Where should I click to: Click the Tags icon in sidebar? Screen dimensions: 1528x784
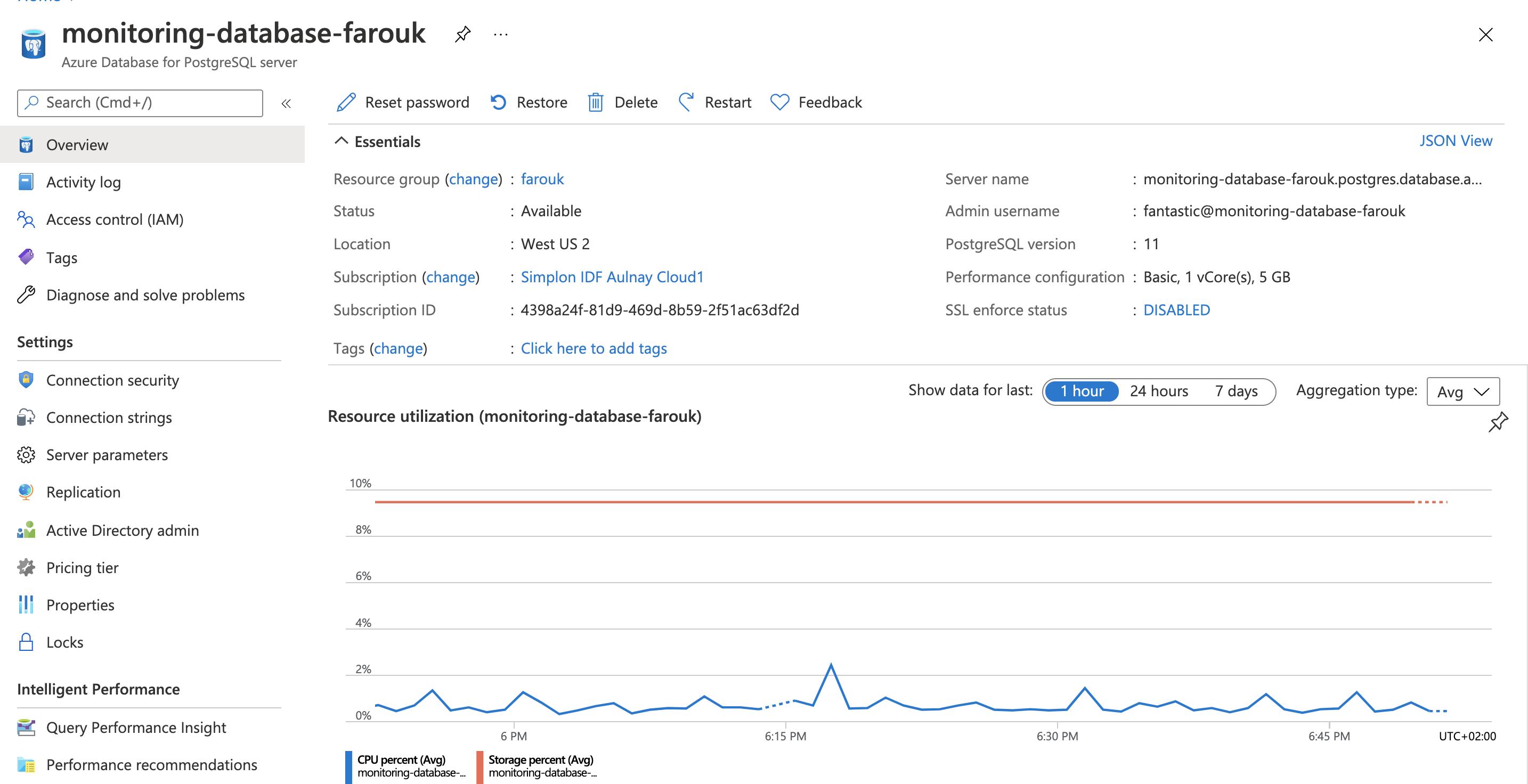tap(26, 257)
